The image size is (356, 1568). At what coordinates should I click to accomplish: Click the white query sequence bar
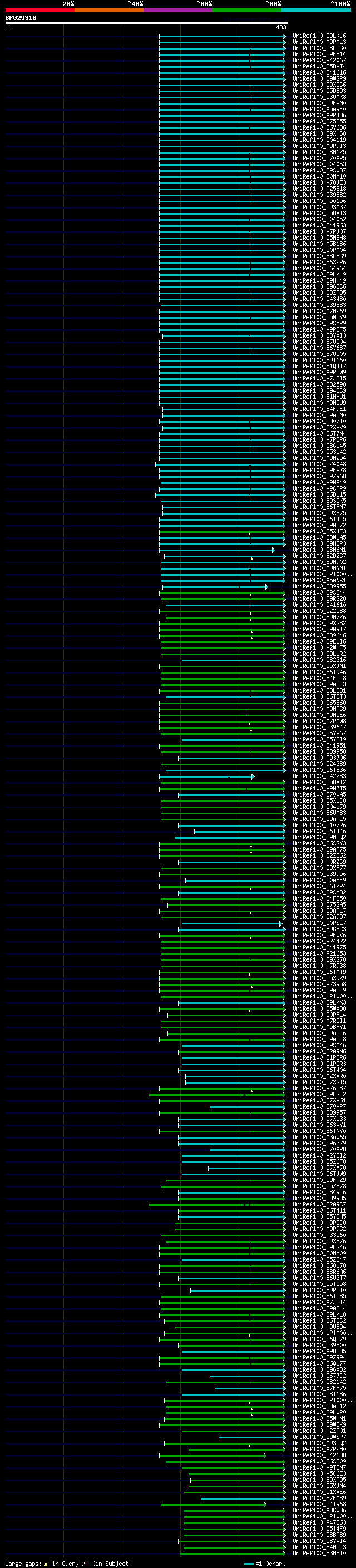(147, 23)
